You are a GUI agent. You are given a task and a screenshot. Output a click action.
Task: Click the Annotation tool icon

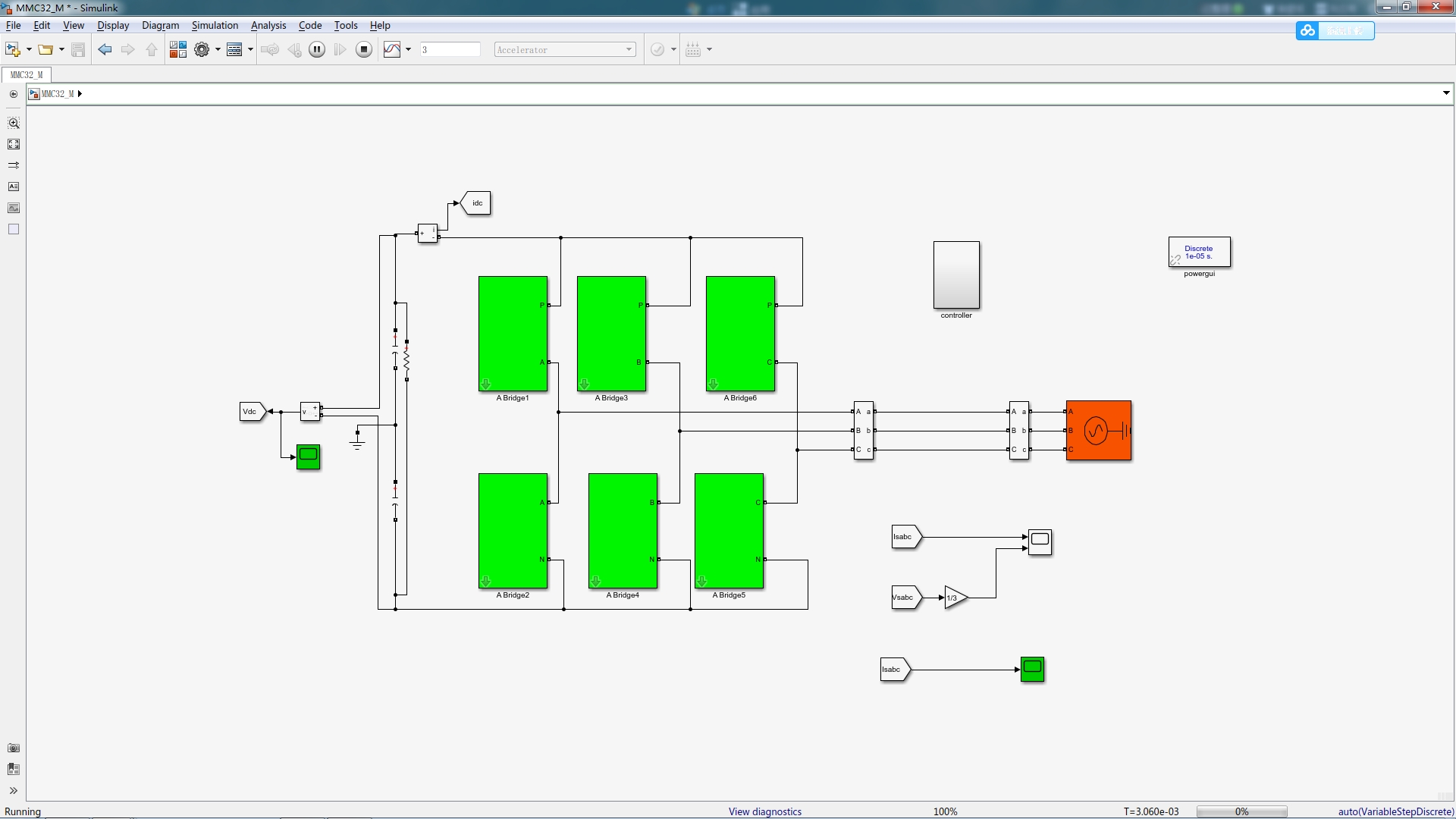click(14, 187)
